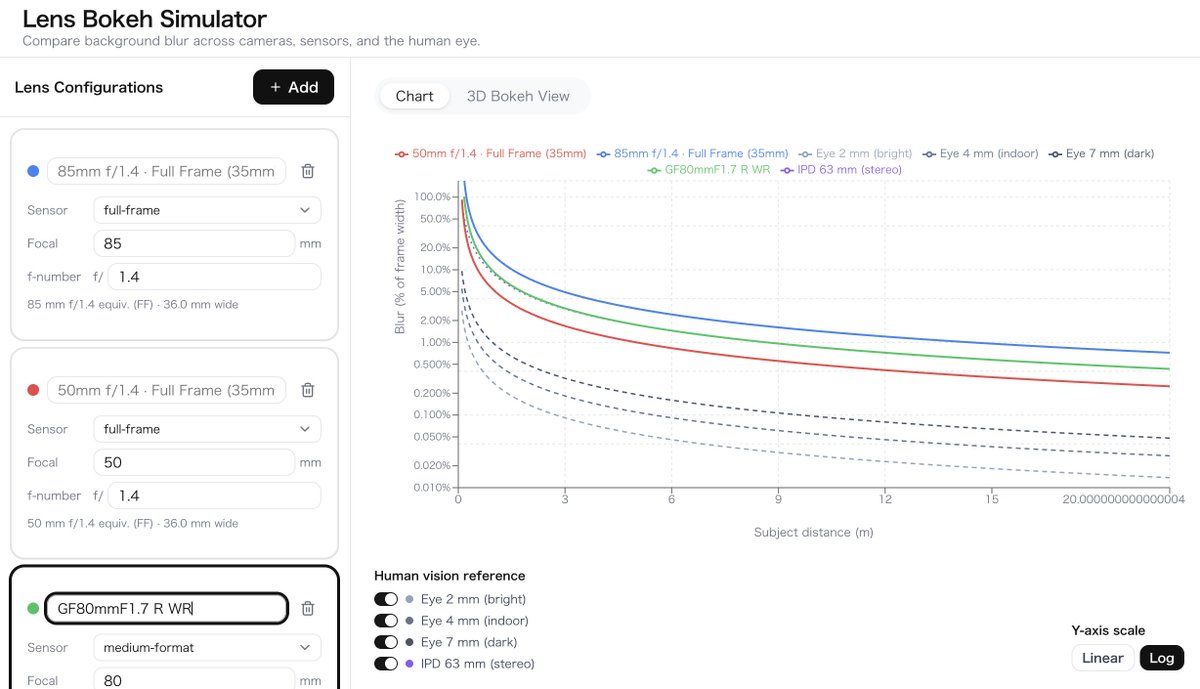1200x689 pixels.
Task: Add a new lens configuration
Action: pos(293,87)
